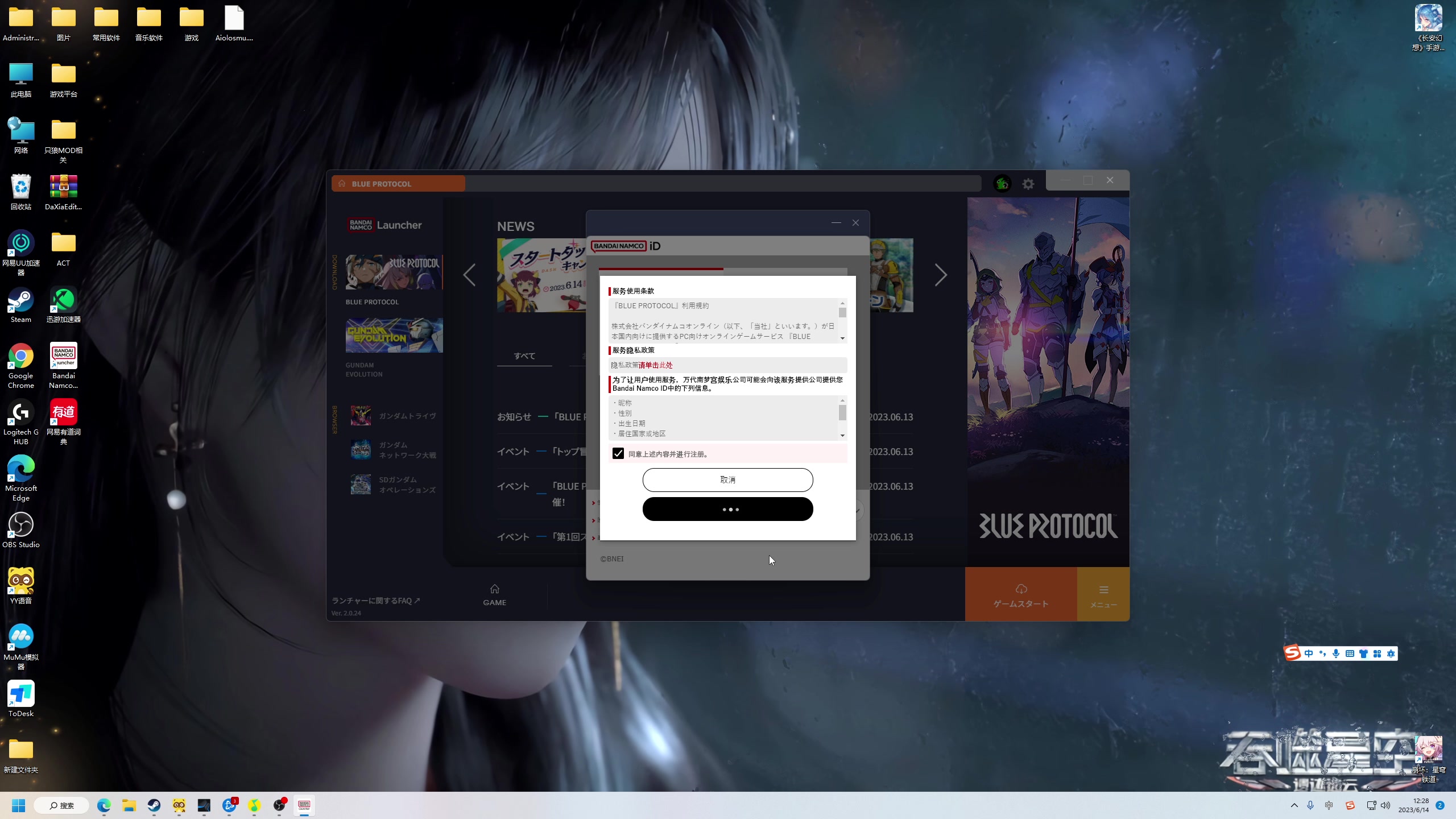Open File Explorer from taskbar

click(129, 805)
